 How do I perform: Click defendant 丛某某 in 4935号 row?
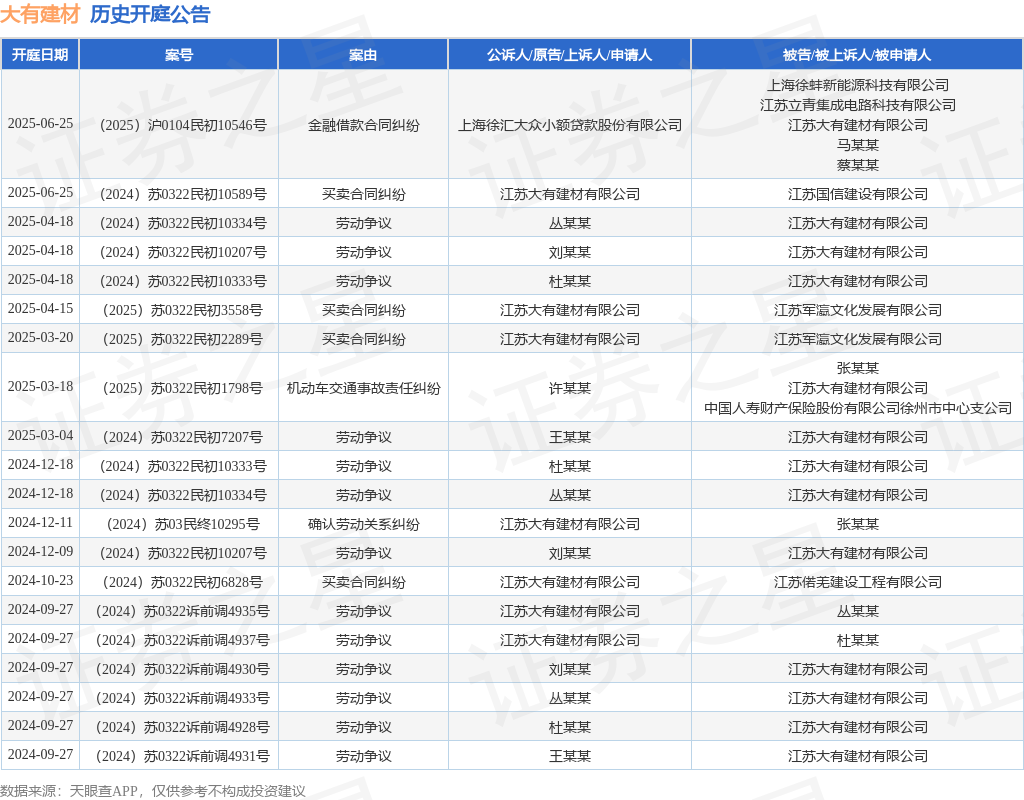(x=857, y=611)
